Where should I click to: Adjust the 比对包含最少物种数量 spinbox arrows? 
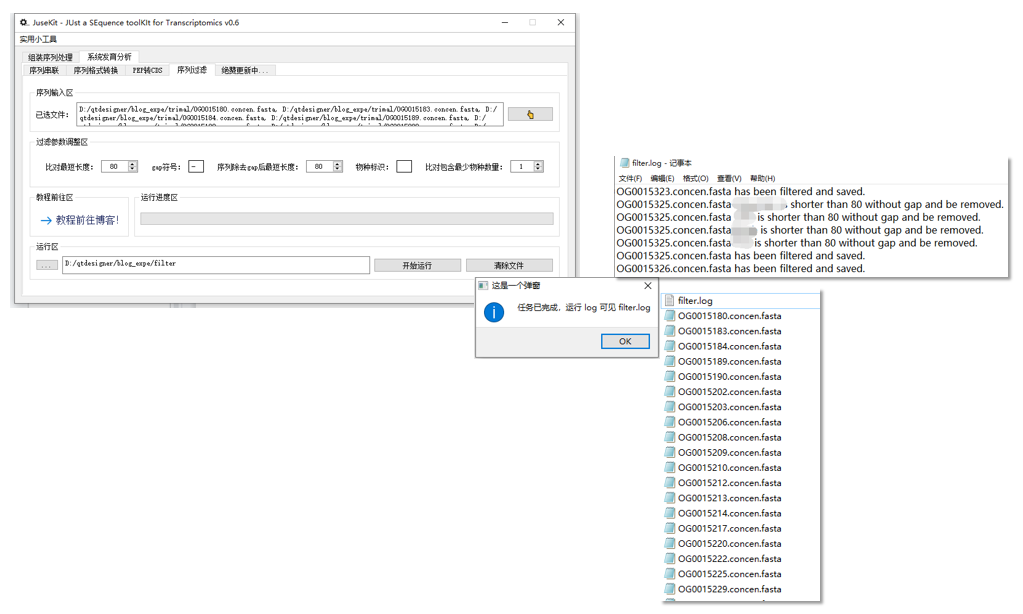click(539, 166)
